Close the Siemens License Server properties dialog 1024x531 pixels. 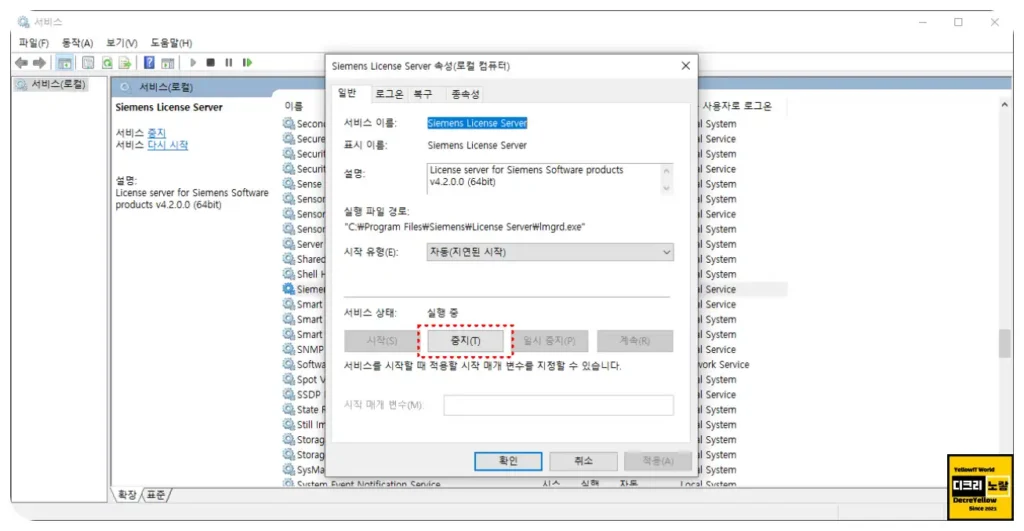(686, 66)
